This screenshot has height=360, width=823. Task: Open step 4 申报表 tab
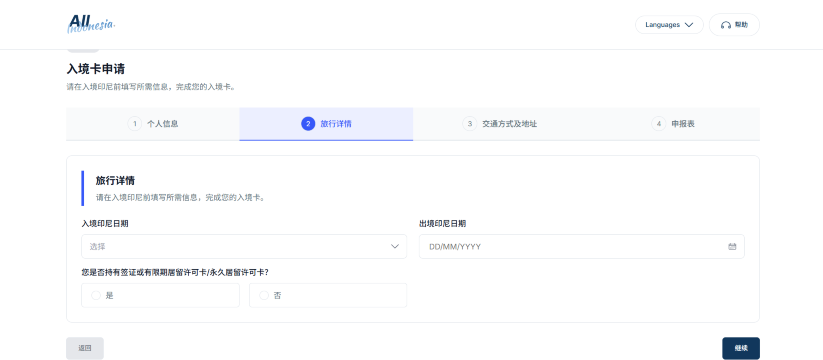click(673, 124)
